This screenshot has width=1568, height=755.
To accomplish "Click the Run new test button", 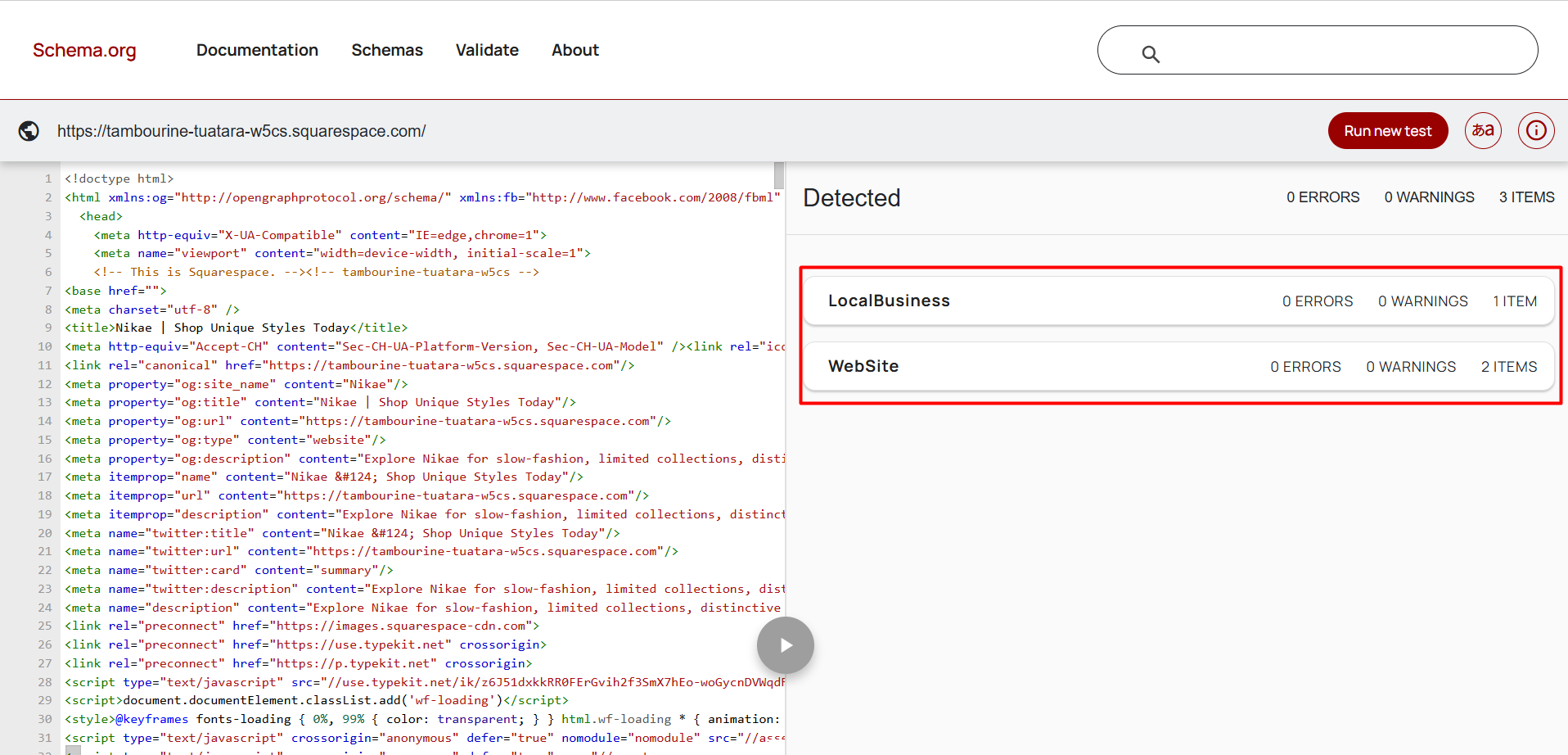I will click(x=1387, y=131).
